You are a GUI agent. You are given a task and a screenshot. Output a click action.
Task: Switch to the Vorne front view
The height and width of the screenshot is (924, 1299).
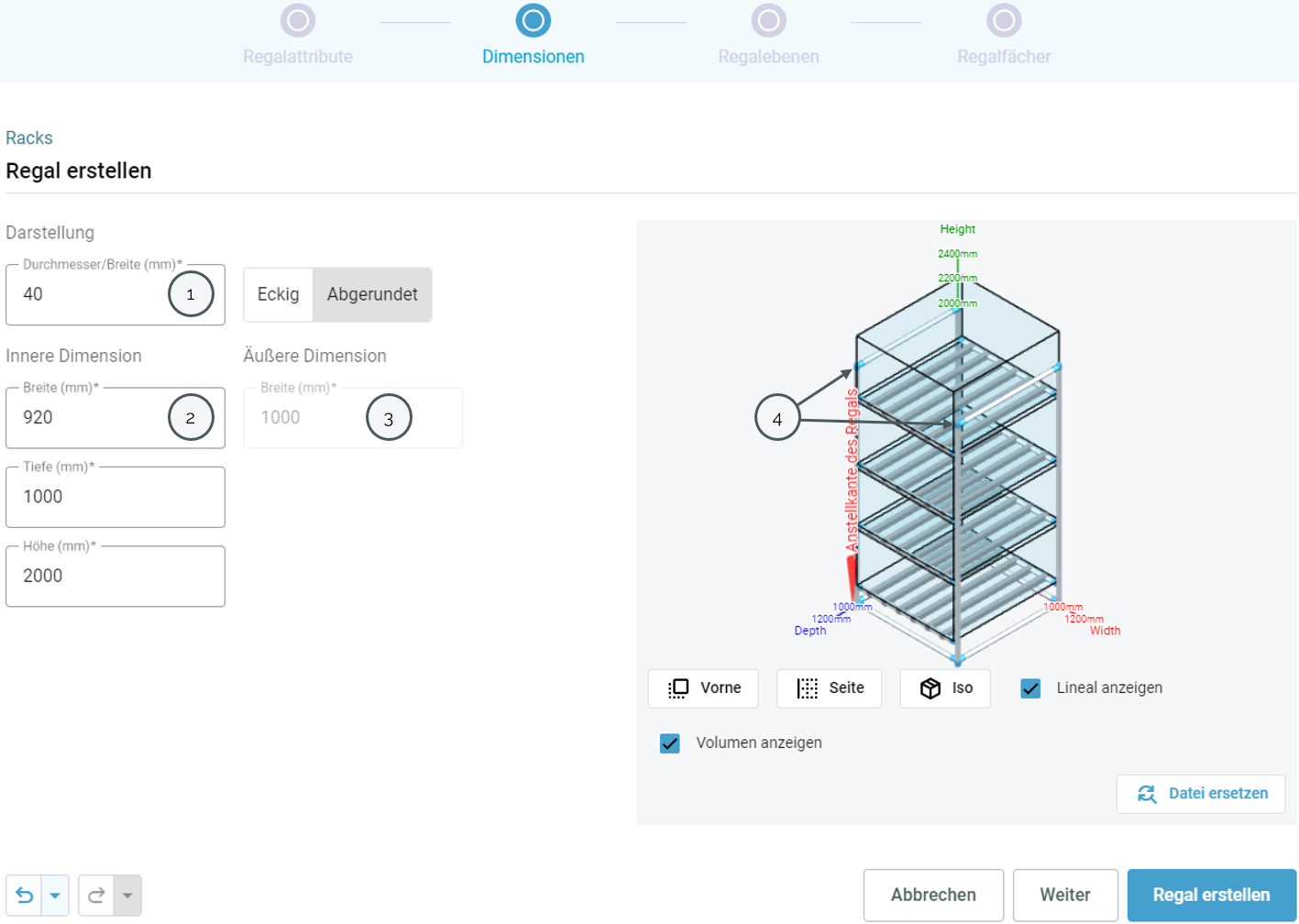pos(703,688)
